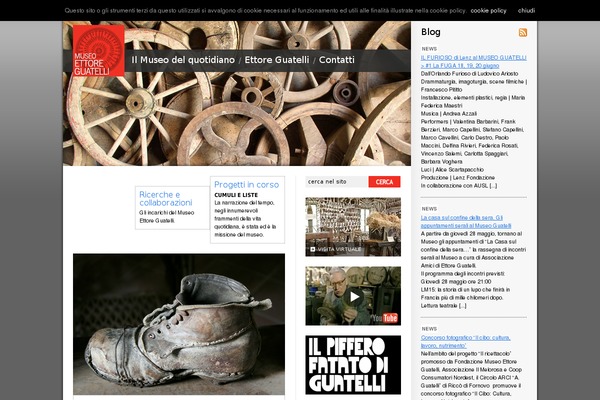Open the Ettore Guatelli menu item

[x=277, y=60]
